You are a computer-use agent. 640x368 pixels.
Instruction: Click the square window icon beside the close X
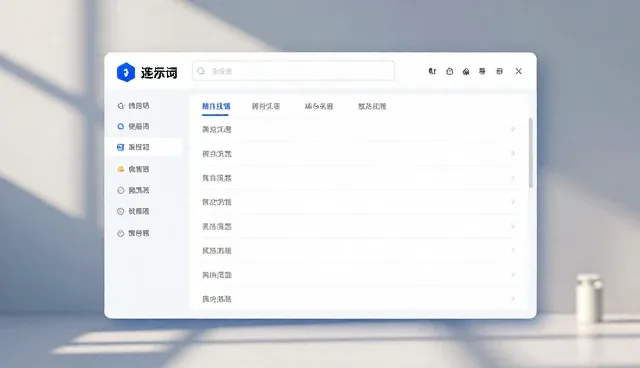[x=499, y=71]
